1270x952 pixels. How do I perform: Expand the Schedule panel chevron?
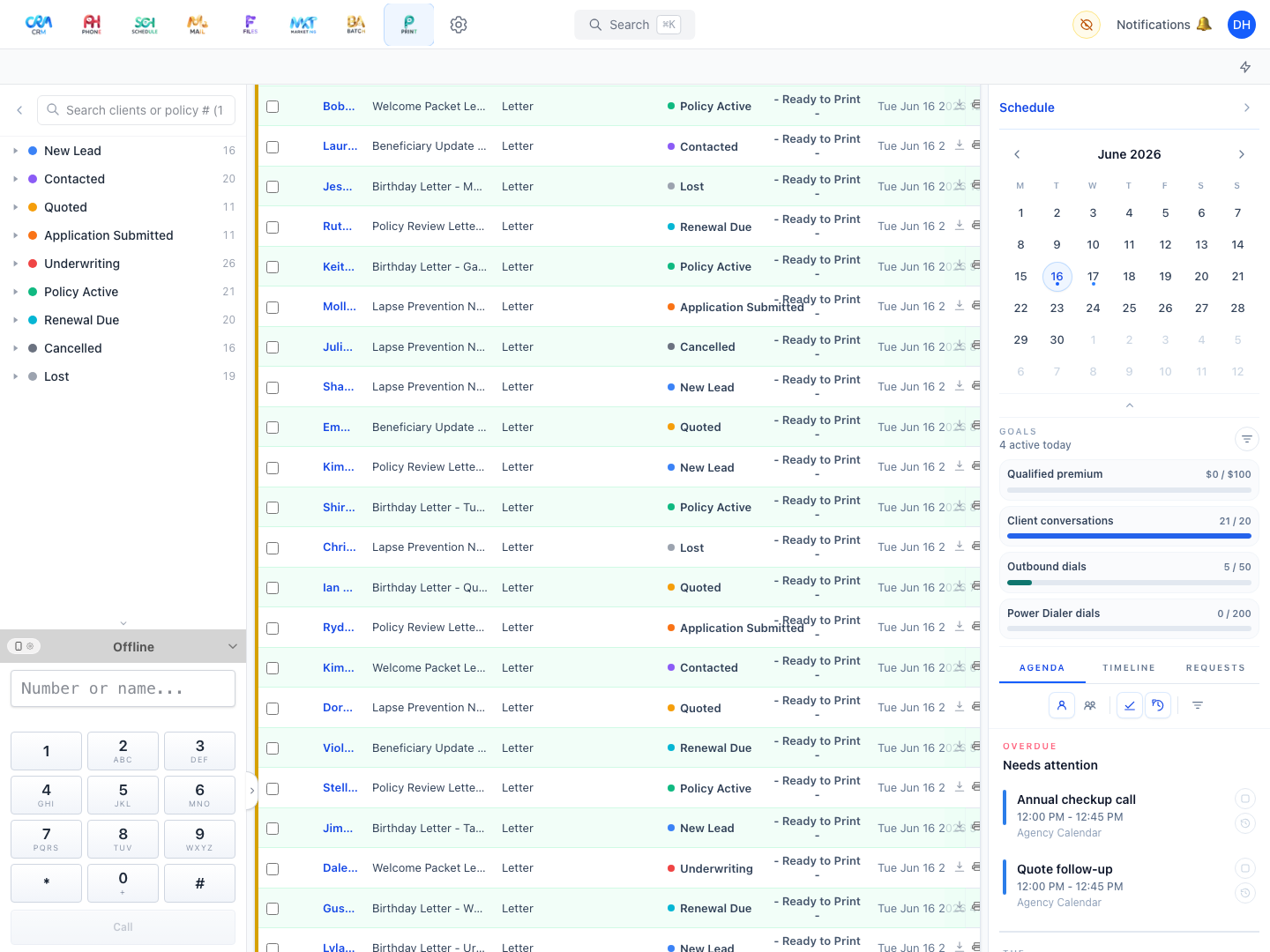coord(1247,108)
